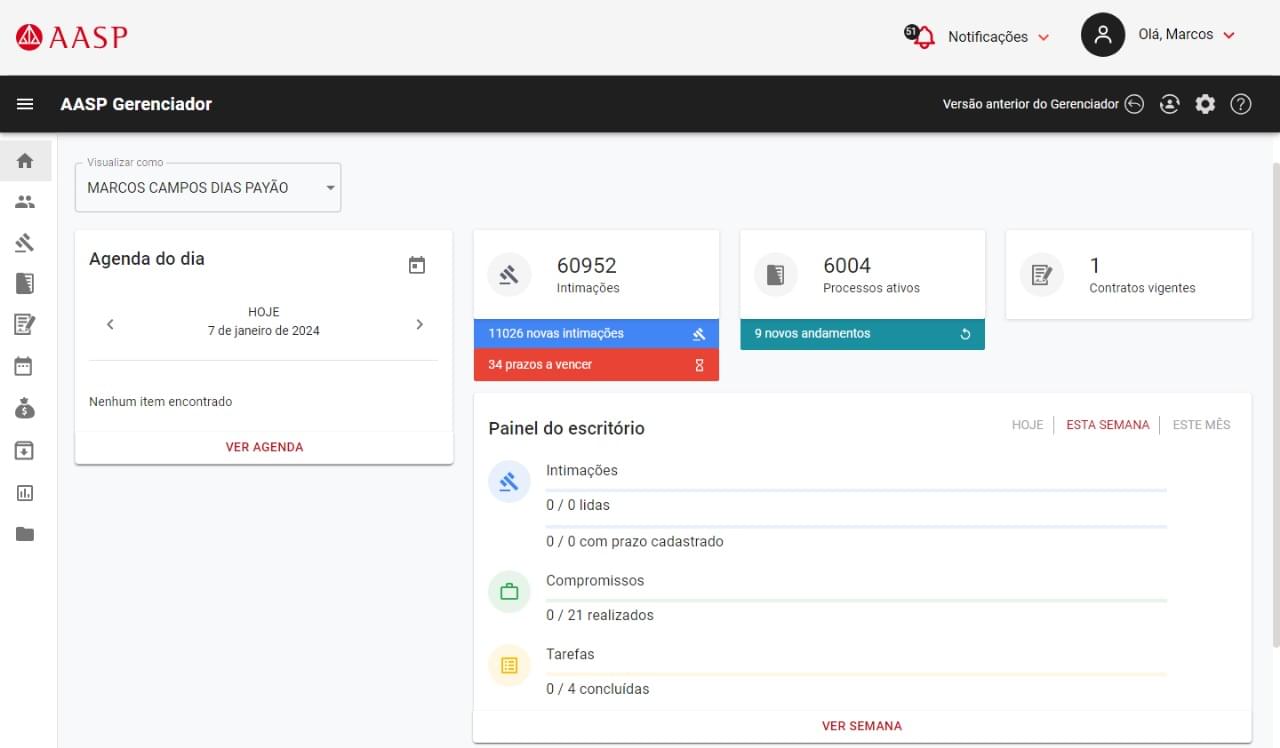Click the Intimações icon in Painel do escritório
1280x748 pixels.
(509, 482)
